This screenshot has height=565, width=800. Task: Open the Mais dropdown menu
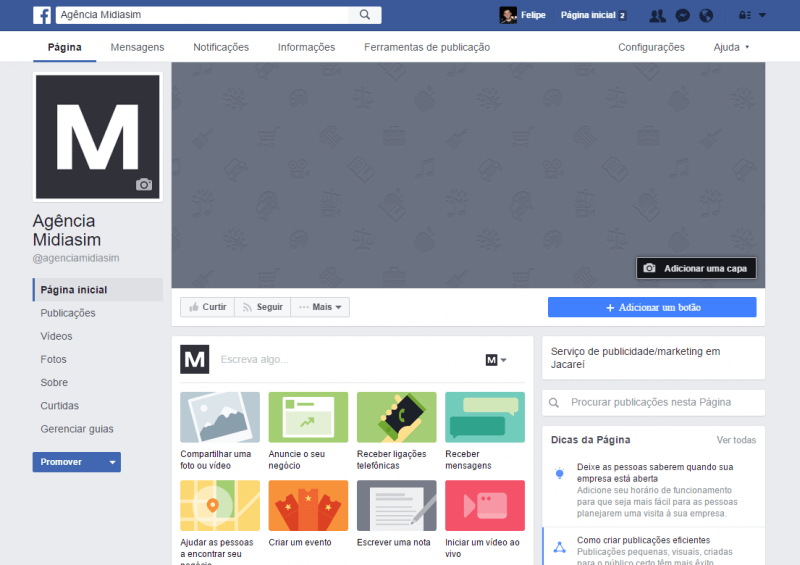pyautogui.click(x=320, y=307)
